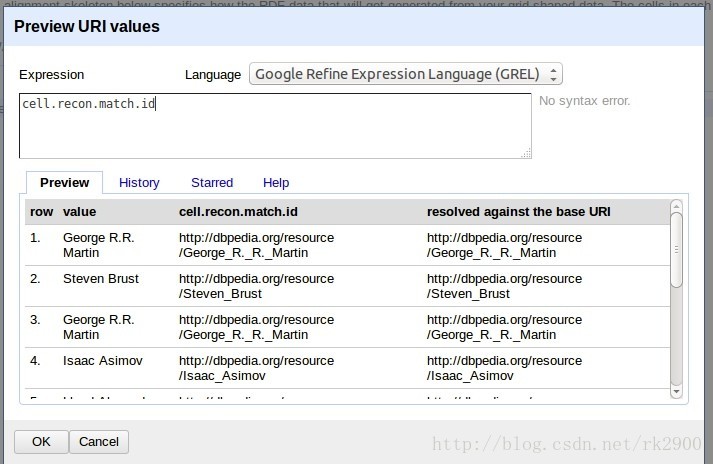Click the row number '2.' cell
Viewport: 713px width, 464px height.
pos(35,279)
